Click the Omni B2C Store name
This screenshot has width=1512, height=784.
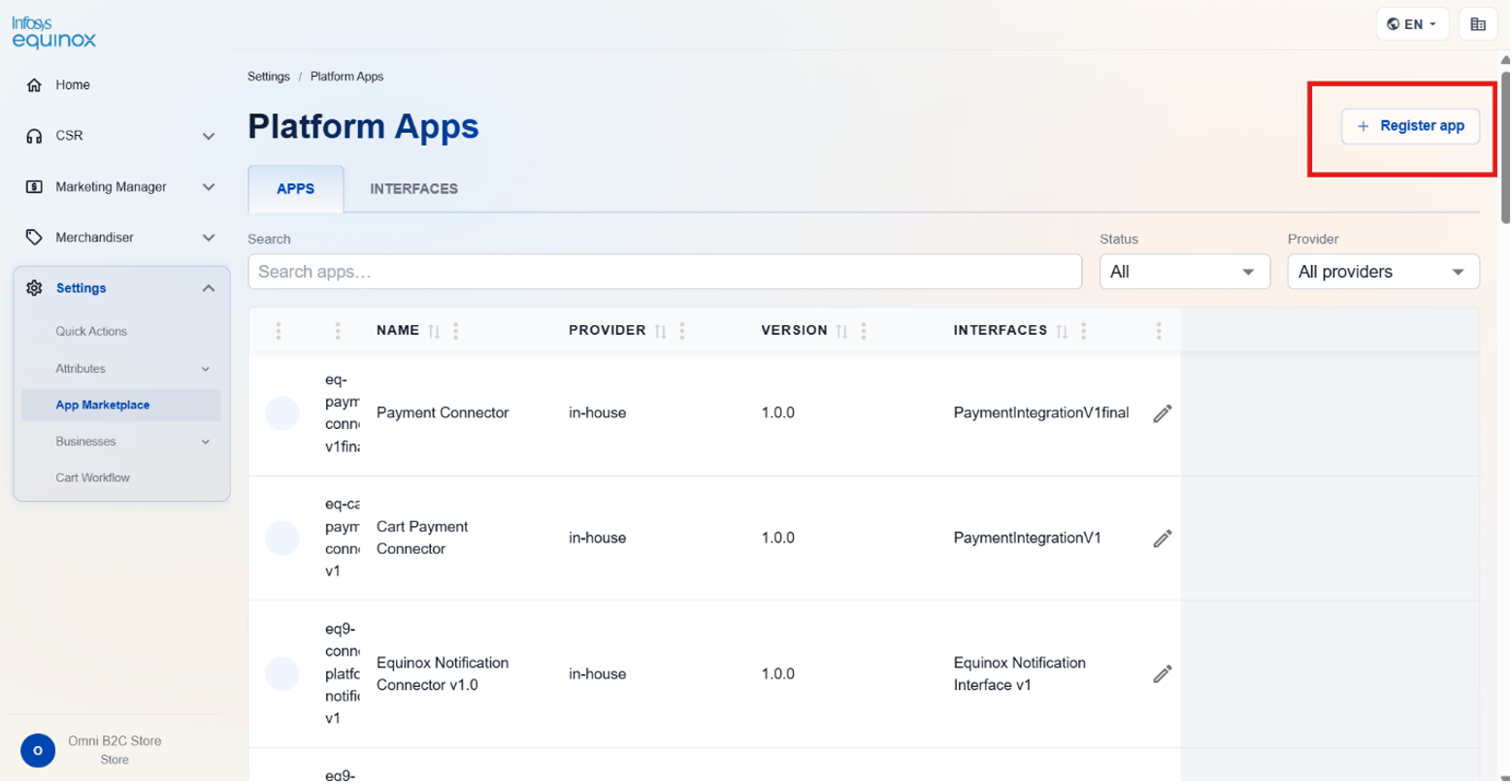click(115, 742)
